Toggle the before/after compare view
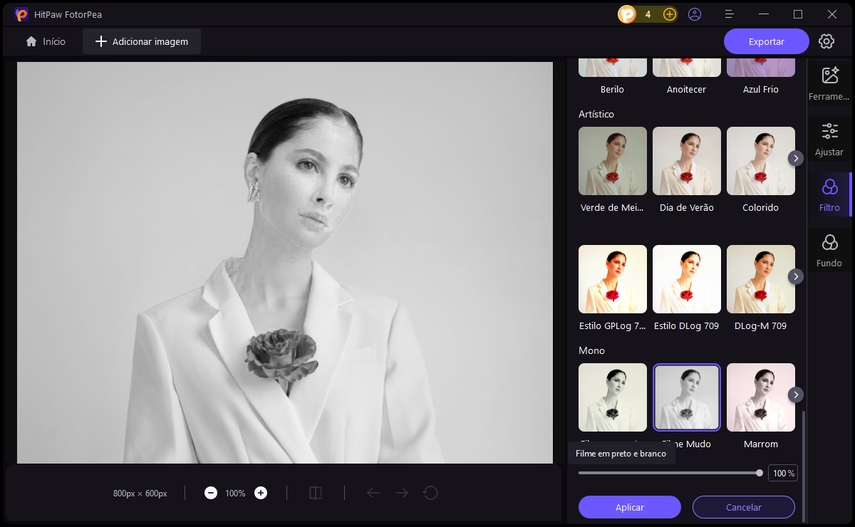855x527 pixels. click(x=315, y=493)
